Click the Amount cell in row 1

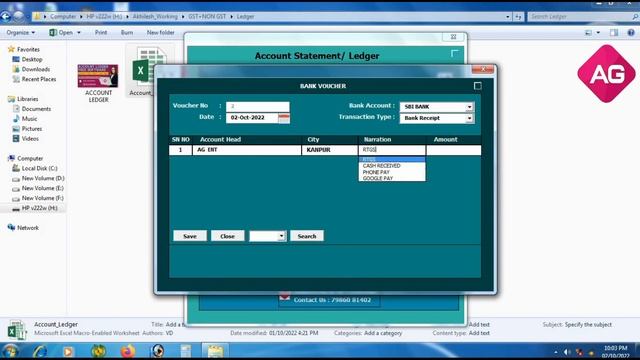(x=453, y=150)
